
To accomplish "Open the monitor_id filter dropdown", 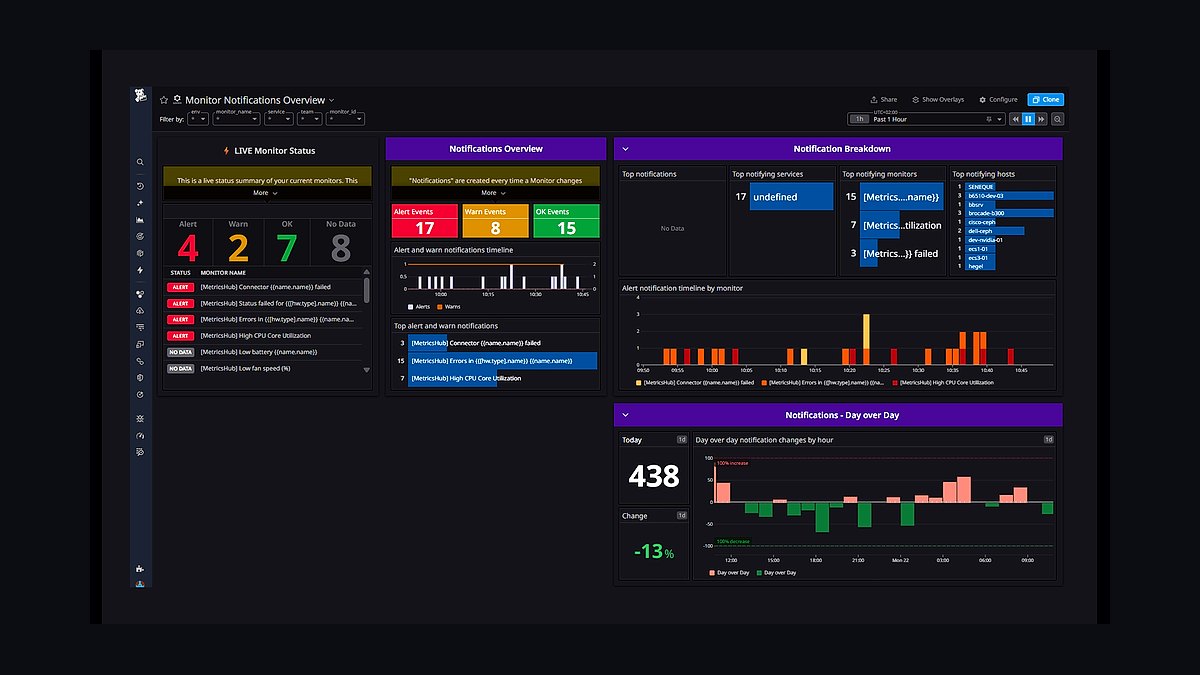I will [343, 118].
